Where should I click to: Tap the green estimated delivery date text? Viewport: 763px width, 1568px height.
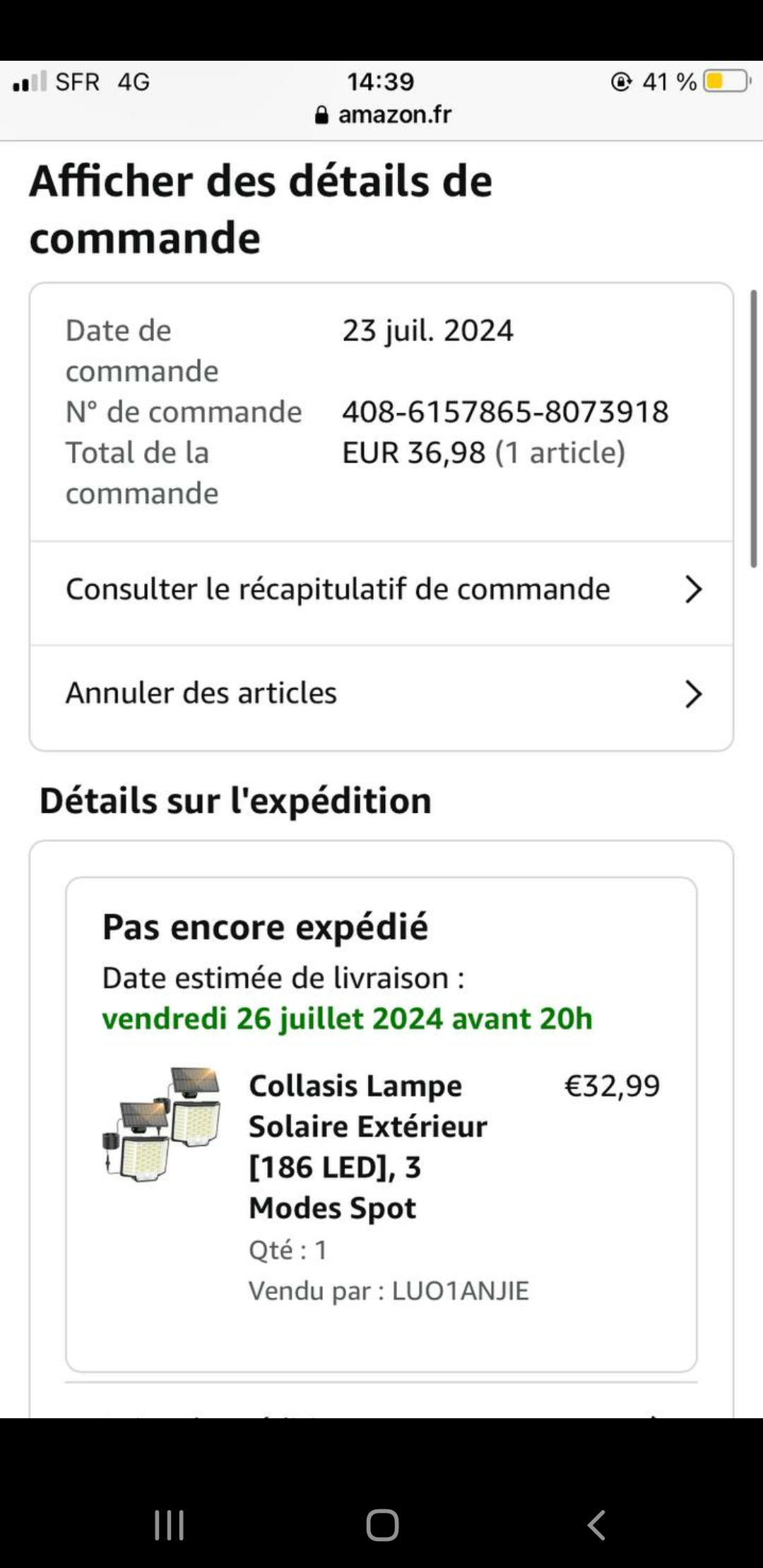click(x=347, y=1018)
